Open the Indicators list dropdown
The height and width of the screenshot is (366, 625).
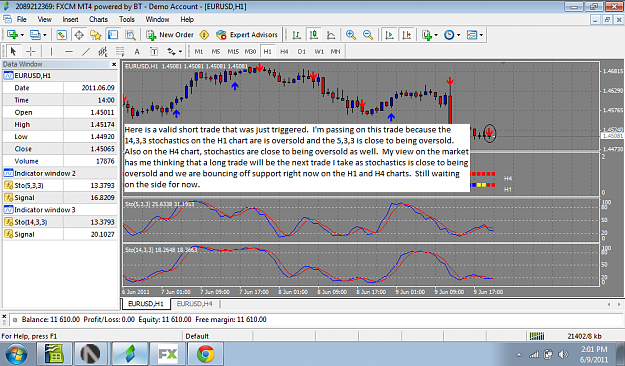430,35
